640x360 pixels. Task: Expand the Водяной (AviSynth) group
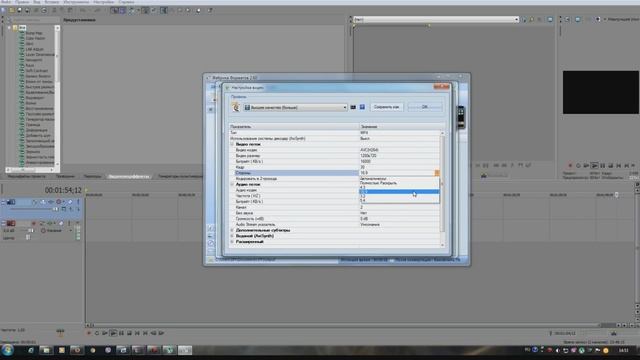[x=232, y=236]
